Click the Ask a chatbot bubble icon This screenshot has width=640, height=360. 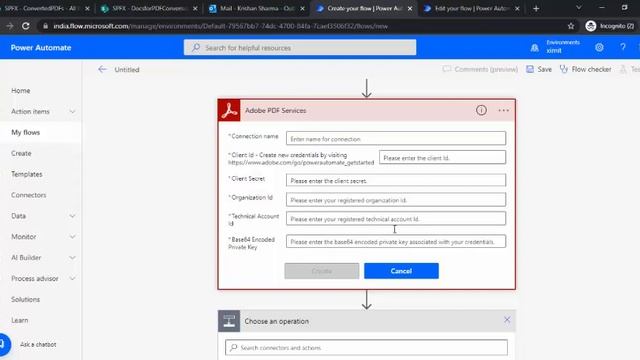coord(3,344)
